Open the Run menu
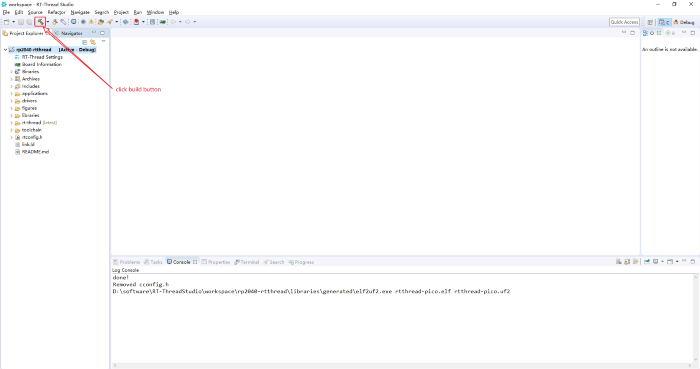 (138, 12)
